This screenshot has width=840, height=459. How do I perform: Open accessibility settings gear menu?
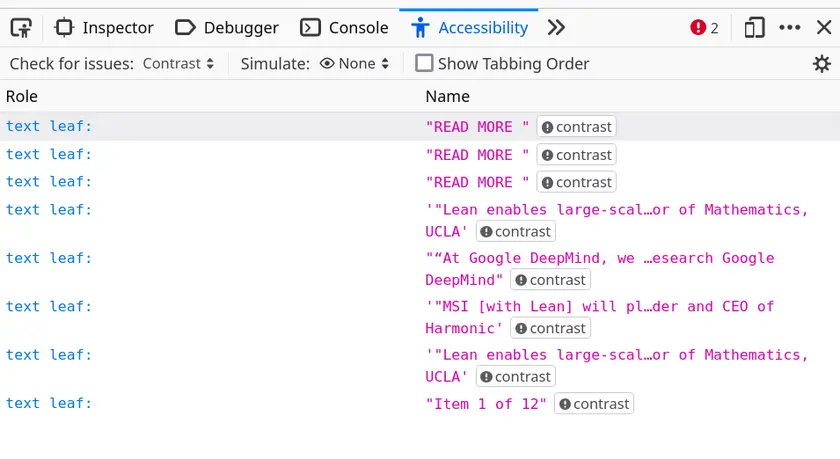(821, 64)
